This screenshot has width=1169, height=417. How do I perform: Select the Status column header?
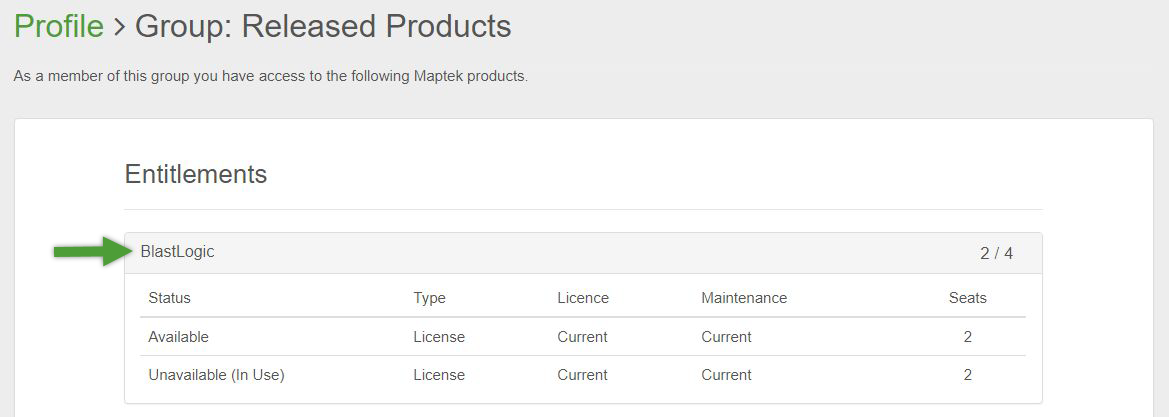tap(169, 298)
